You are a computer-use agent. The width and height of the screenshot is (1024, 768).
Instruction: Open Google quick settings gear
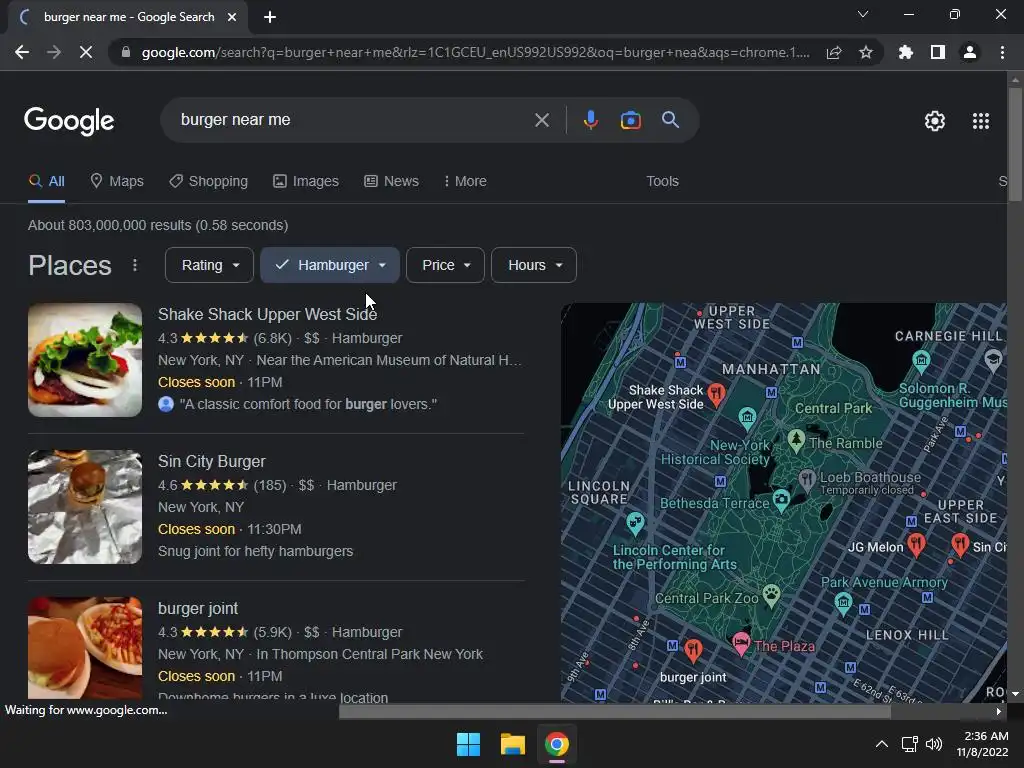point(935,121)
